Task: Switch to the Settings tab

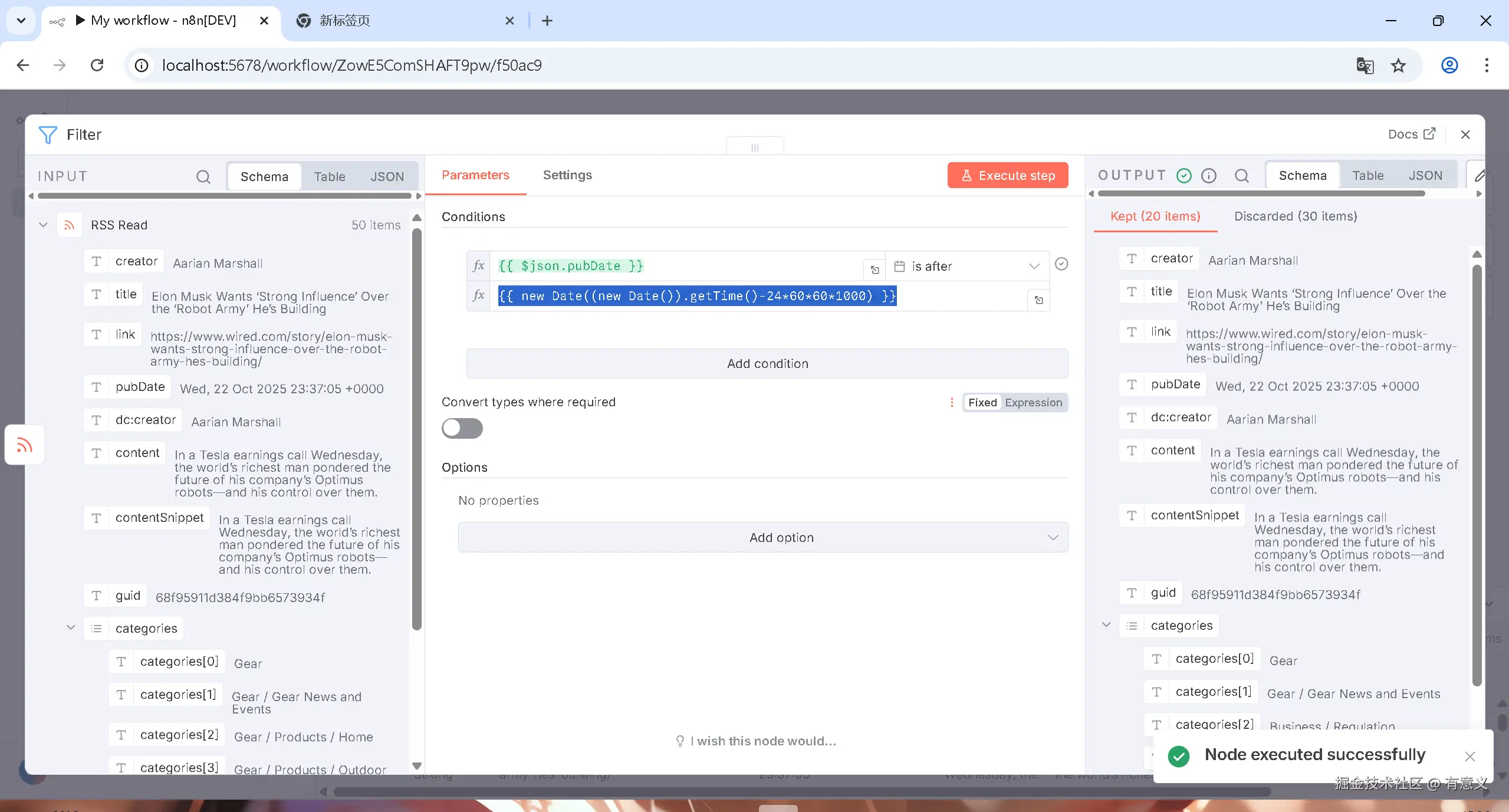Action: point(567,175)
